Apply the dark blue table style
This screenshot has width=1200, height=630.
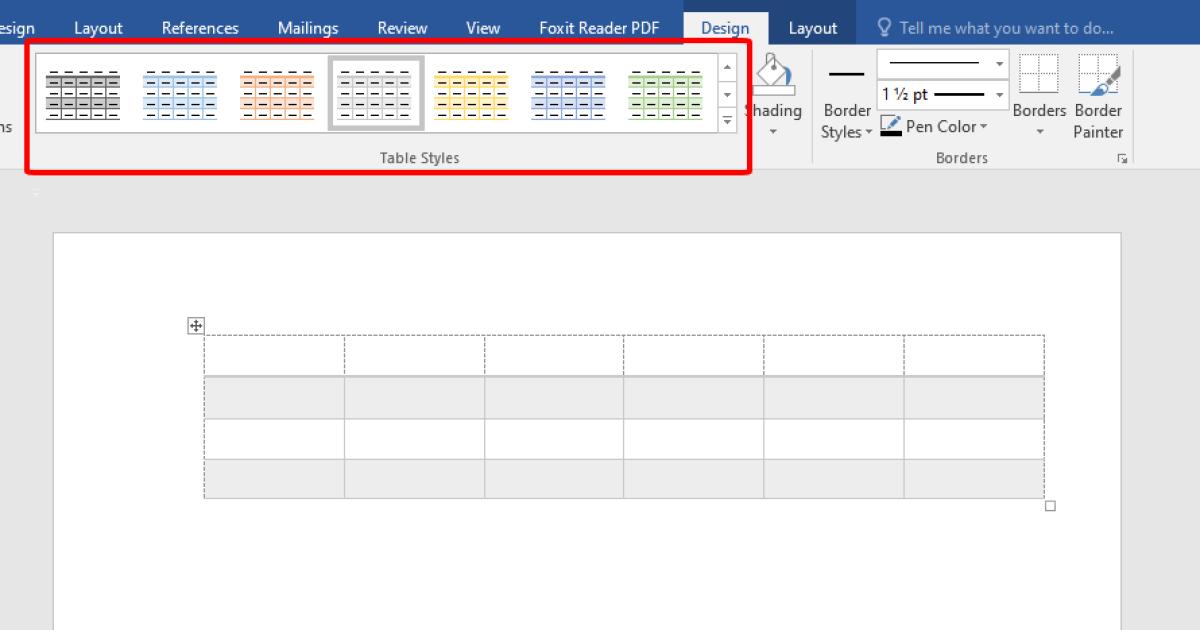point(569,94)
